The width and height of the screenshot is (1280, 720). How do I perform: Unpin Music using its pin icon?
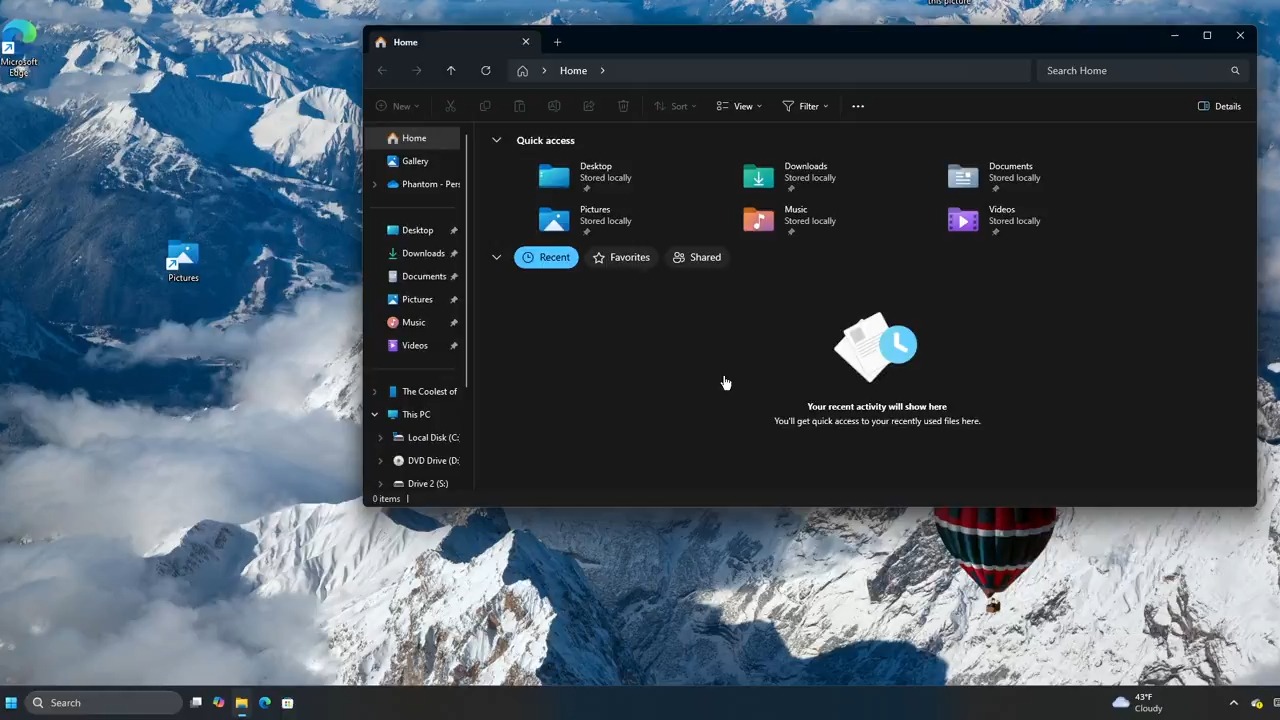tap(453, 322)
